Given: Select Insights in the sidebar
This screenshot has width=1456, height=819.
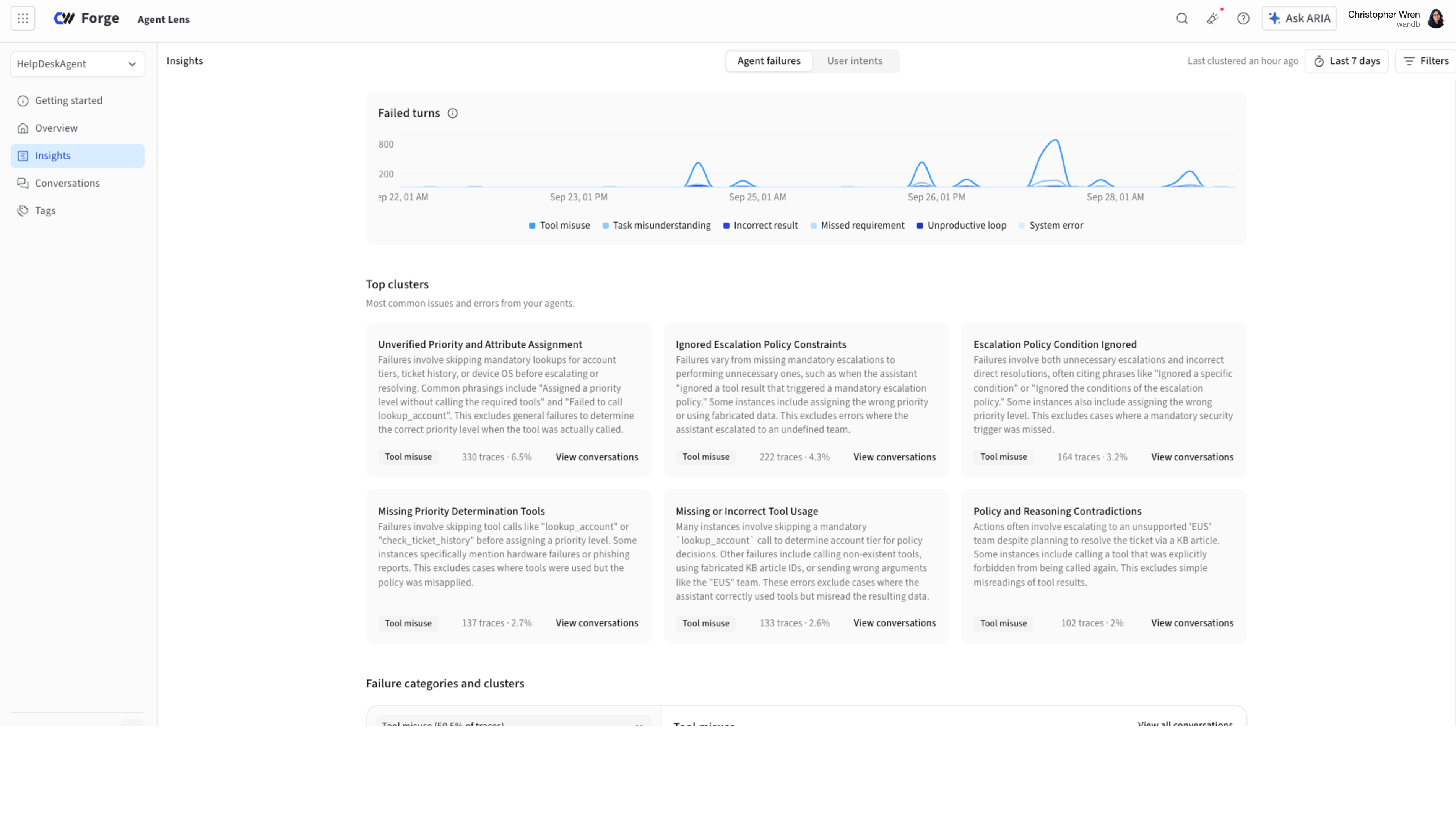Looking at the screenshot, I should pos(78,156).
